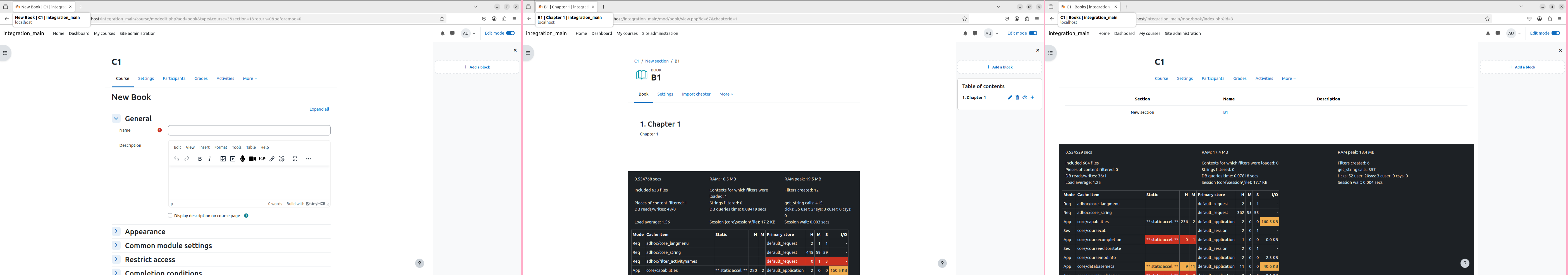
Task: Click Add a block in B1 Chapter window
Action: 1000,67
